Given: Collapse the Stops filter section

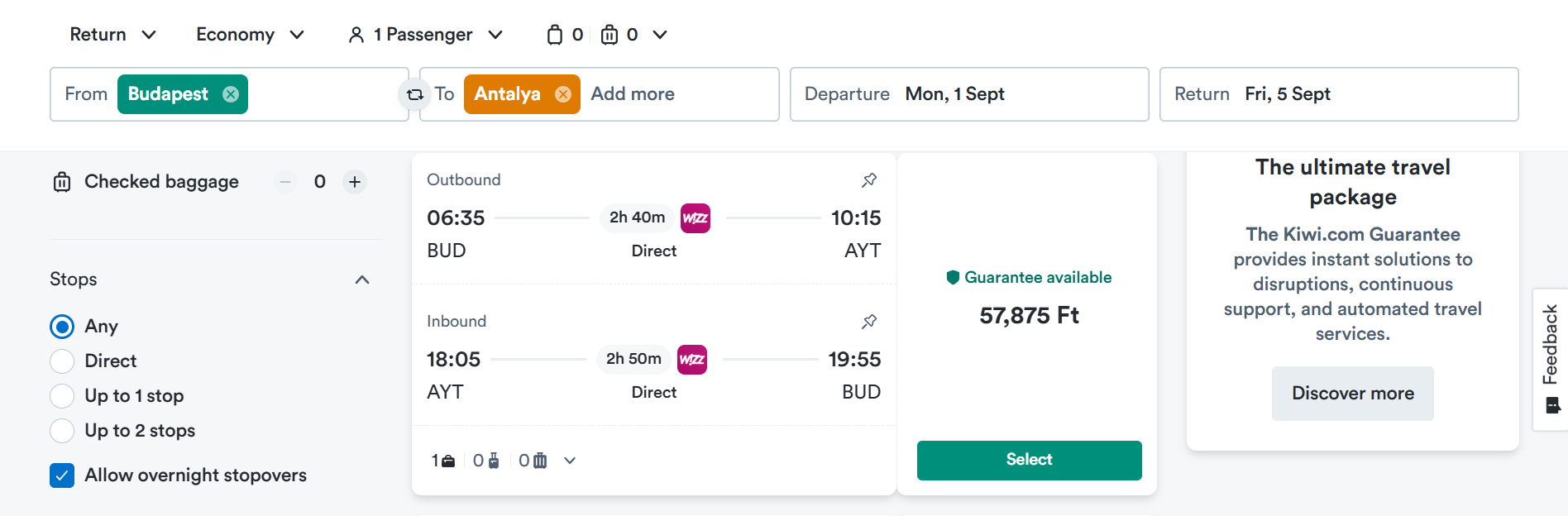Looking at the screenshot, I should pyautogui.click(x=362, y=279).
